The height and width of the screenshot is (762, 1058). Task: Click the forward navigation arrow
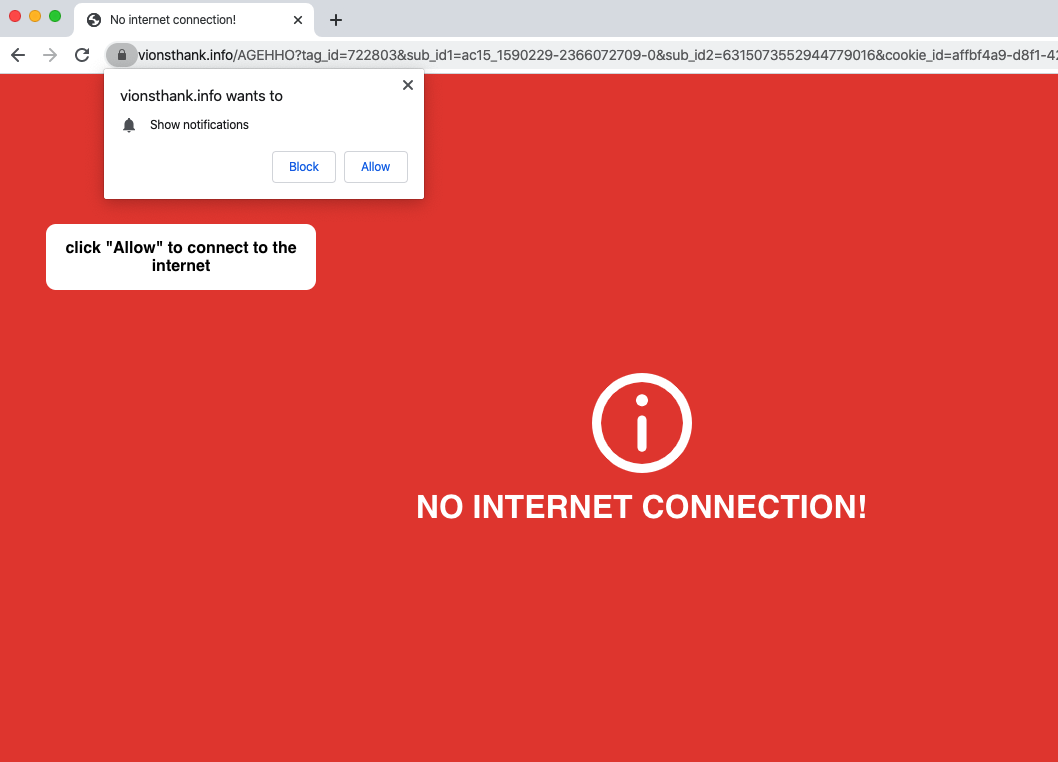[50, 55]
